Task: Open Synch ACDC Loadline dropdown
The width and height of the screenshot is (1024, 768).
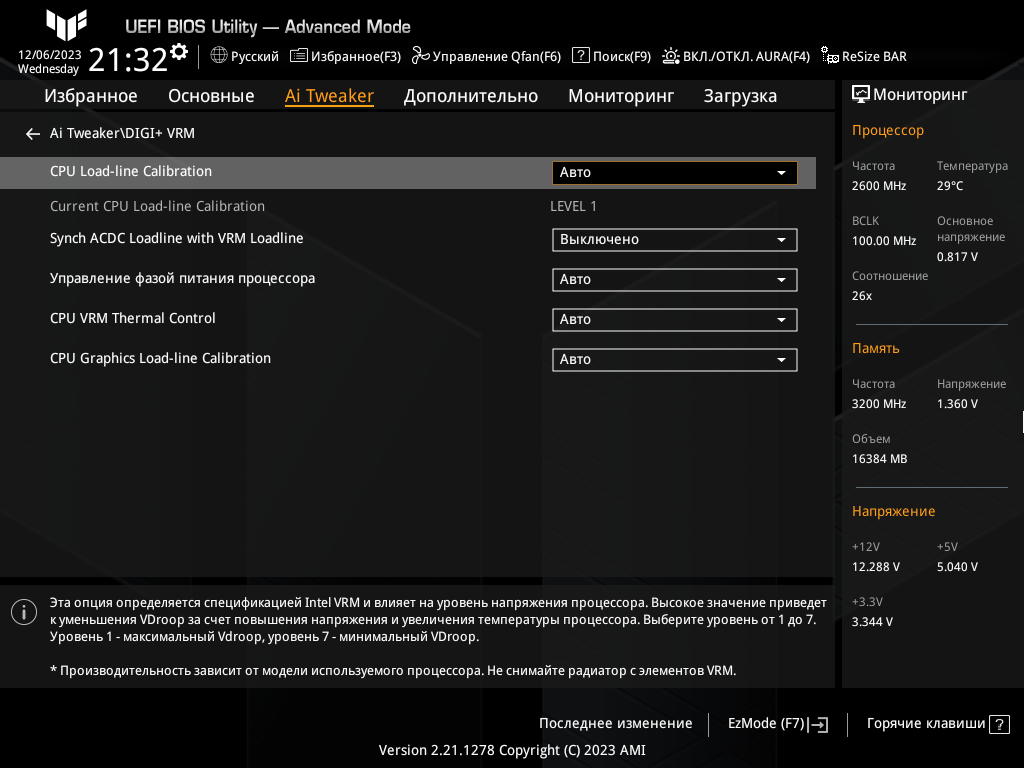Action: (x=675, y=240)
